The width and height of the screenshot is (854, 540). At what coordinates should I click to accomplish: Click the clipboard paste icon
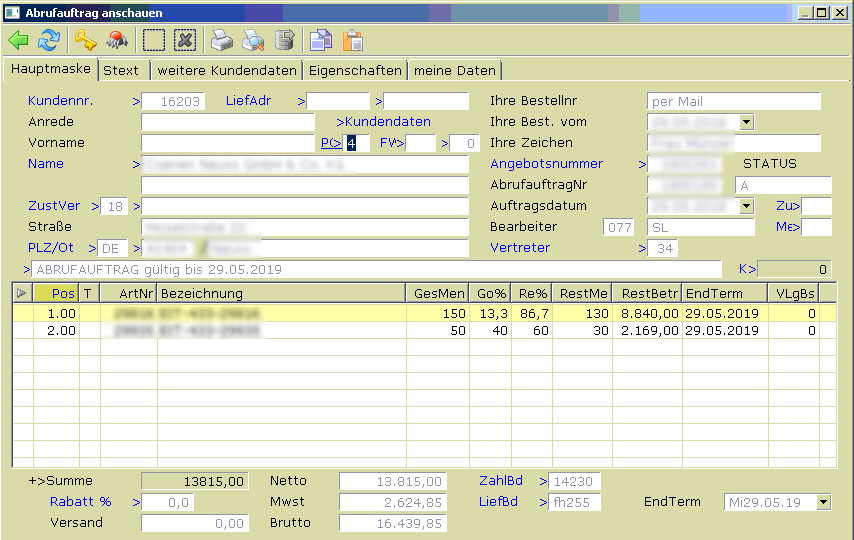tap(352, 40)
